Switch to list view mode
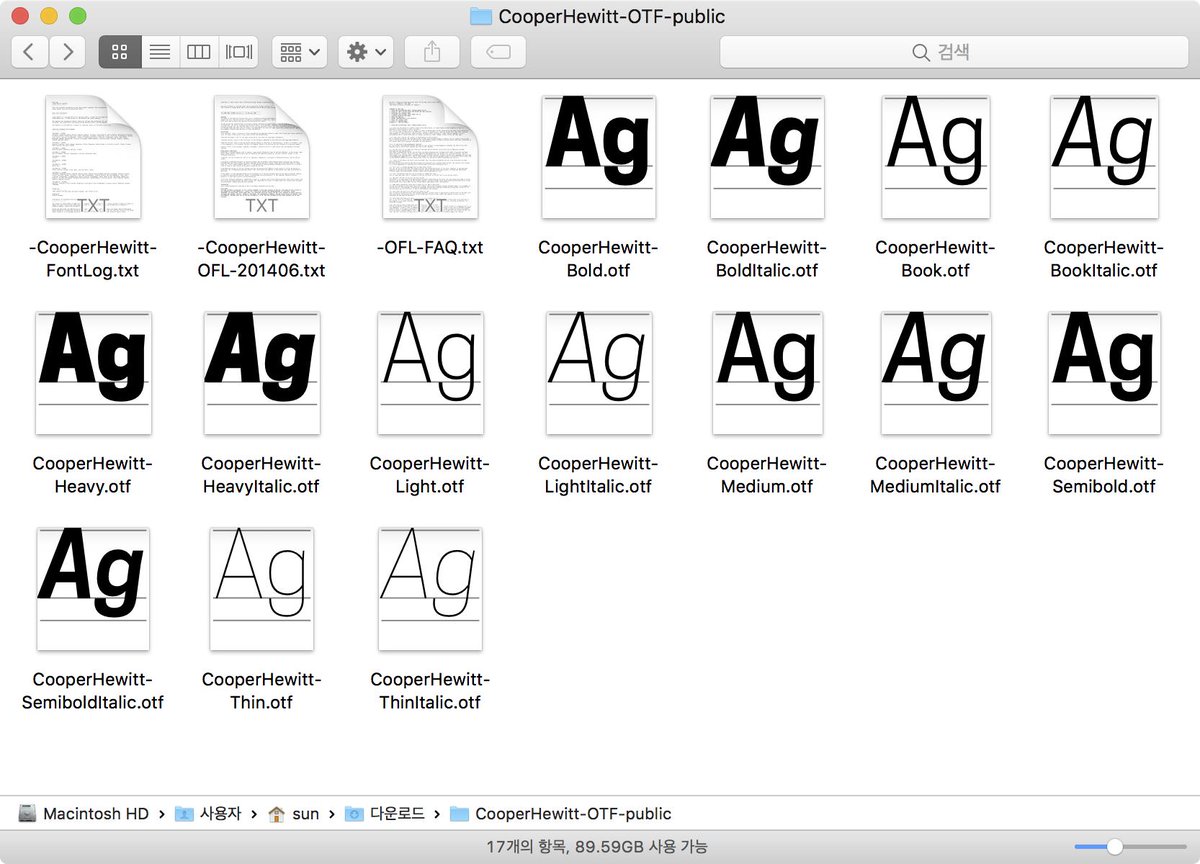The width and height of the screenshot is (1200, 864). click(159, 52)
